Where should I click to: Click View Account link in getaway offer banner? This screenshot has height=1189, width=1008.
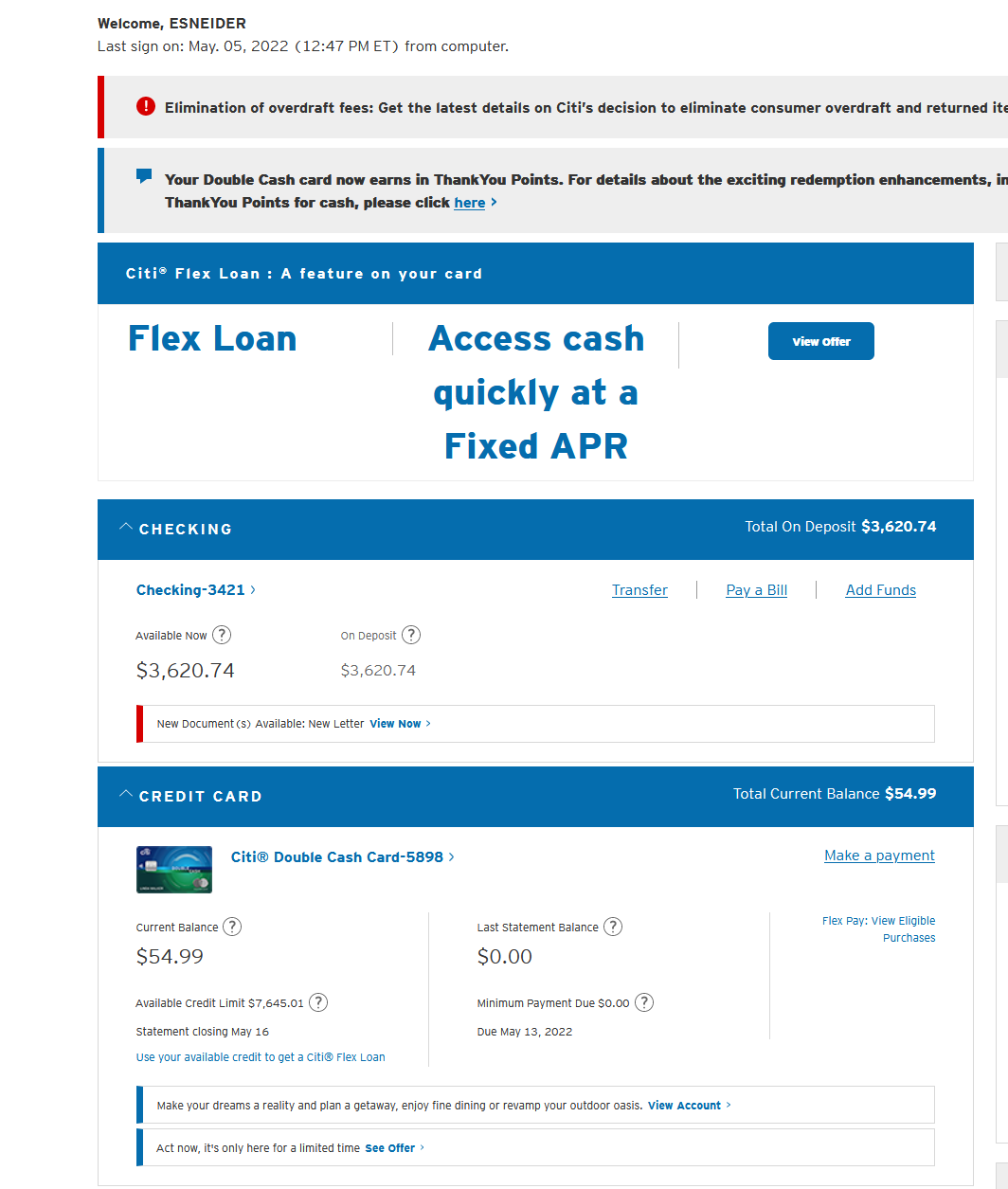[x=690, y=1106]
